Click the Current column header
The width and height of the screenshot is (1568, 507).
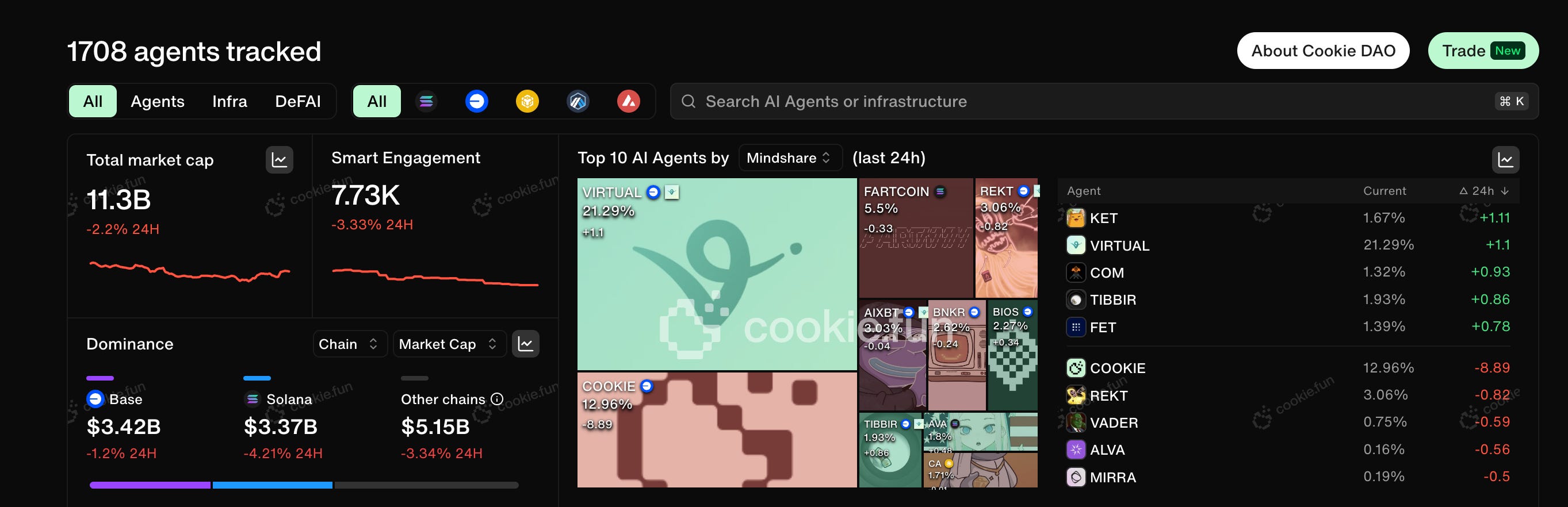pos(1384,191)
